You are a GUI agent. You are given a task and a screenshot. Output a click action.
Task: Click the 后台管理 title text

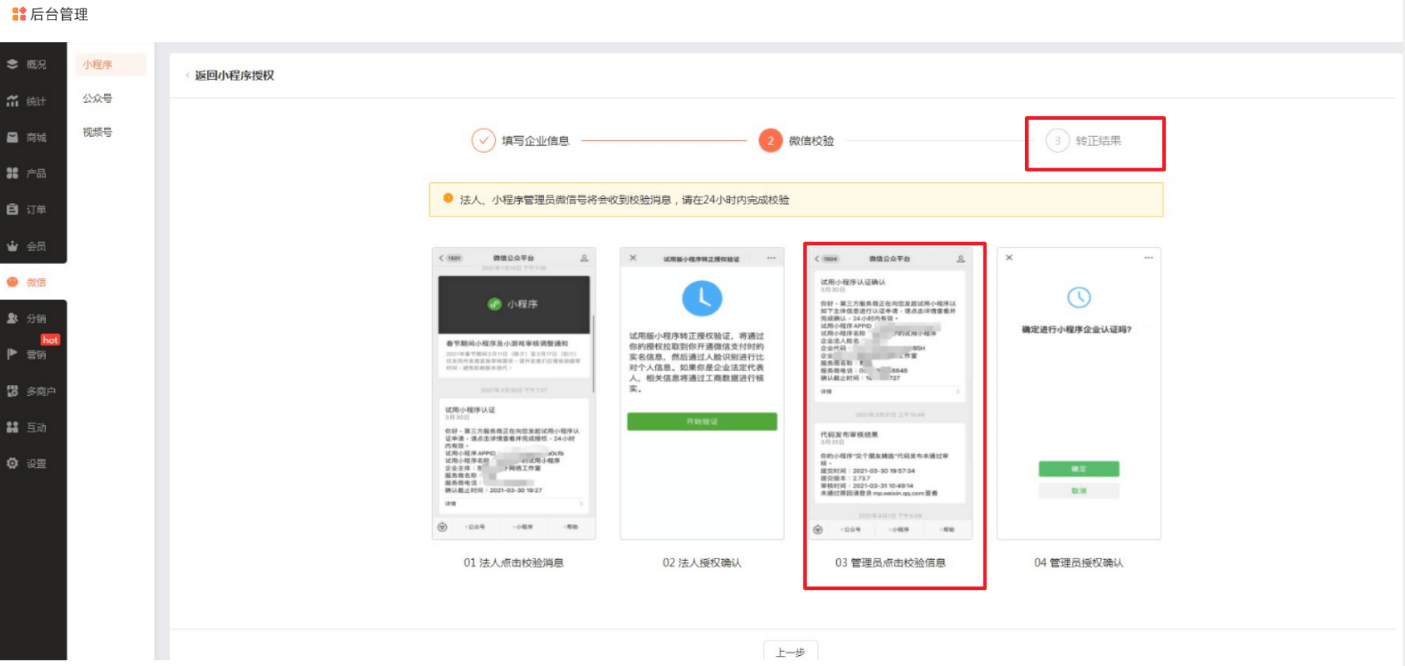click(x=59, y=14)
